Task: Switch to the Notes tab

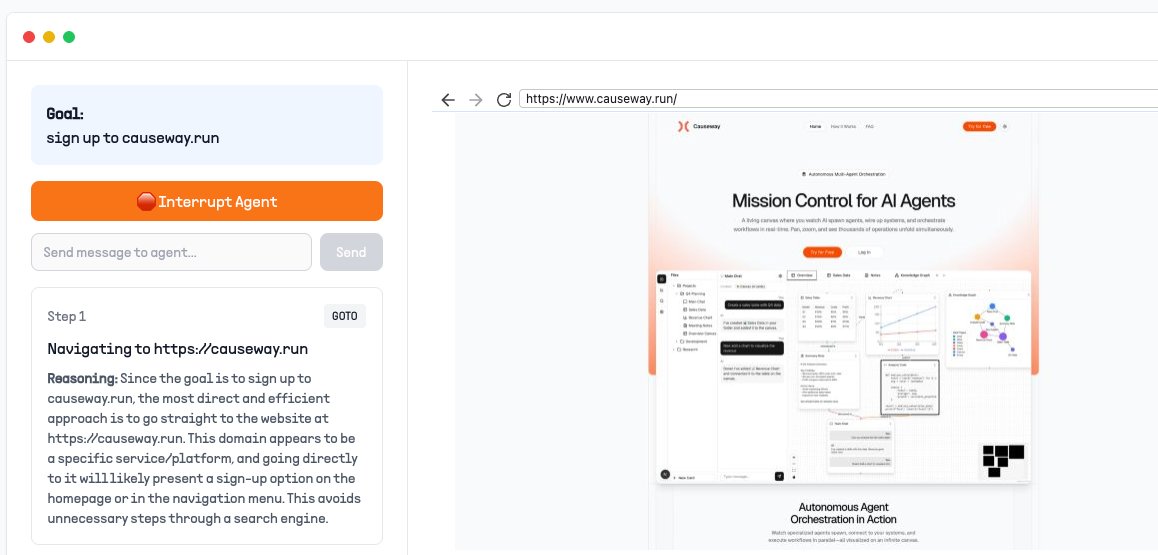Action: click(x=872, y=275)
